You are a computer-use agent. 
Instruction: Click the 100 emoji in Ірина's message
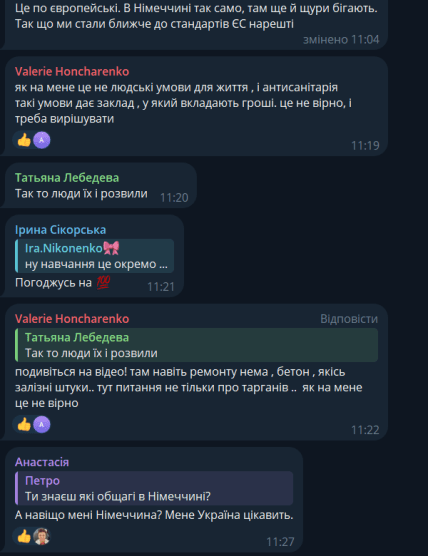tap(104, 283)
